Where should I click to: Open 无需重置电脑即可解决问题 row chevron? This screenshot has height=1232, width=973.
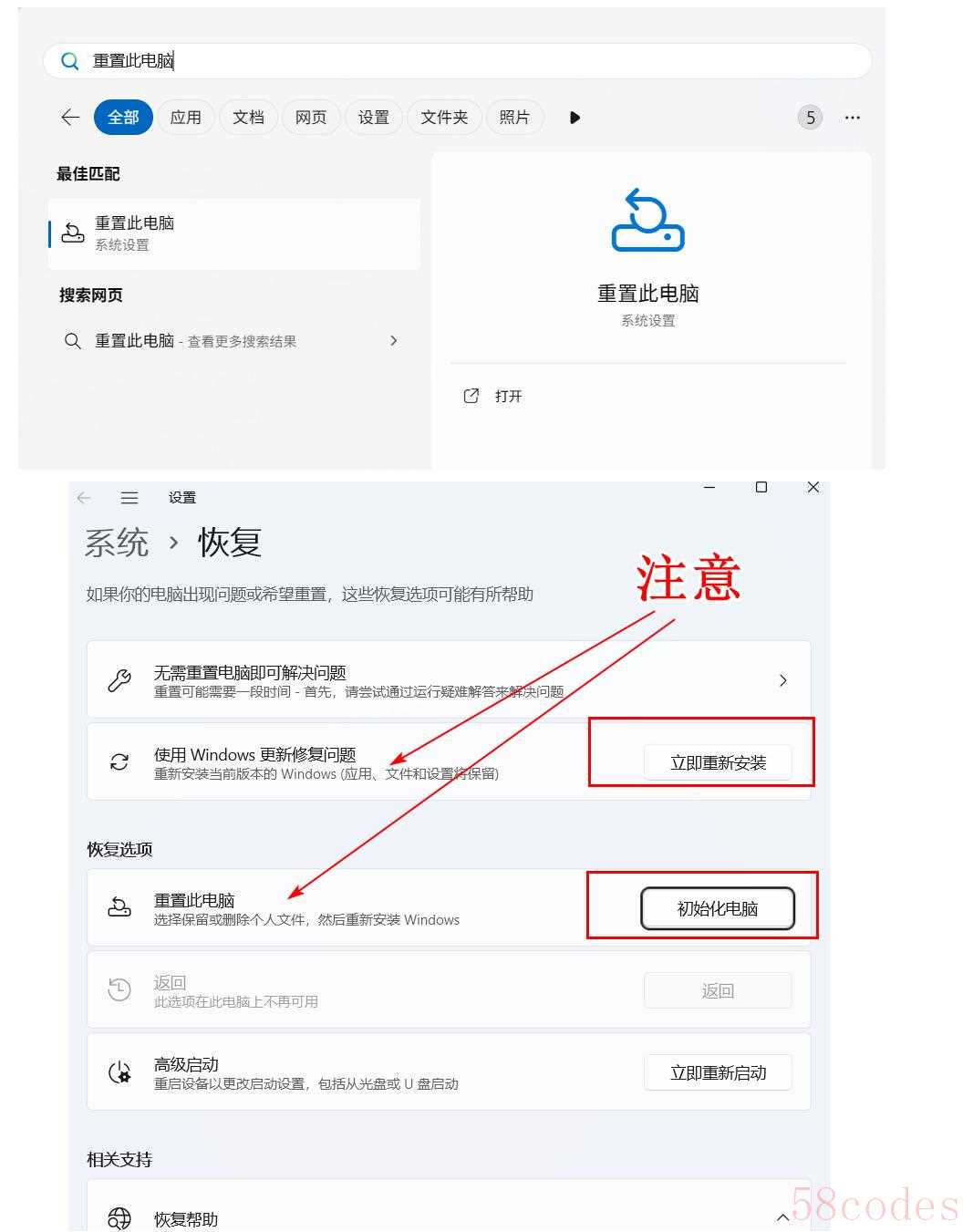(783, 680)
